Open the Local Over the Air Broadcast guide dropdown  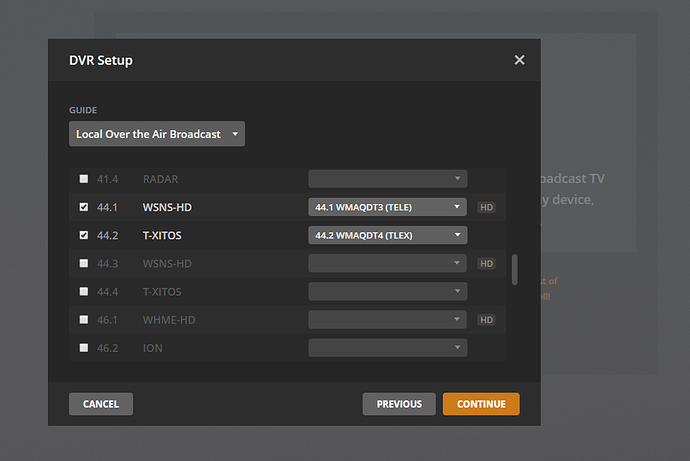pyautogui.click(x=157, y=134)
